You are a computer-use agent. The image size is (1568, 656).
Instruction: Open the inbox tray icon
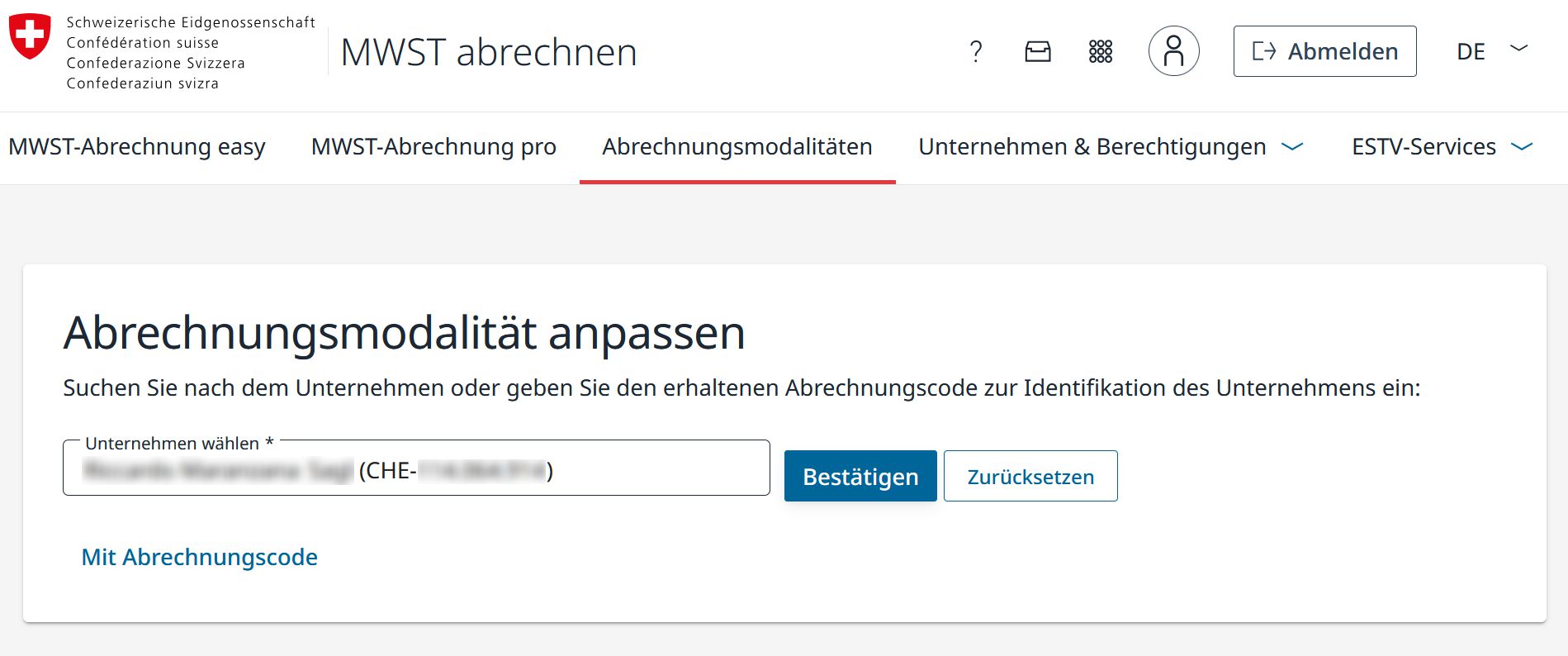tap(1038, 51)
